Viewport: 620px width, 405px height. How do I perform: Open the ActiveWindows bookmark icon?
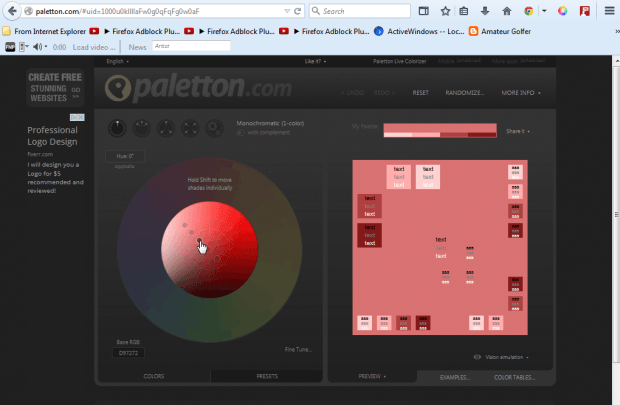(x=379, y=31)
